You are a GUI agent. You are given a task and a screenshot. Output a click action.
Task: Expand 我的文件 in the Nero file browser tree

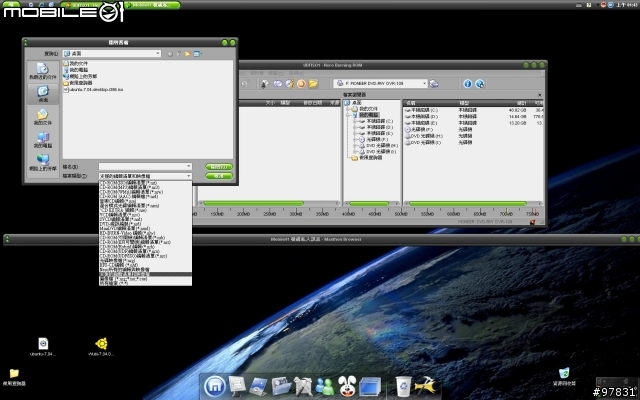tap(349, 109)
